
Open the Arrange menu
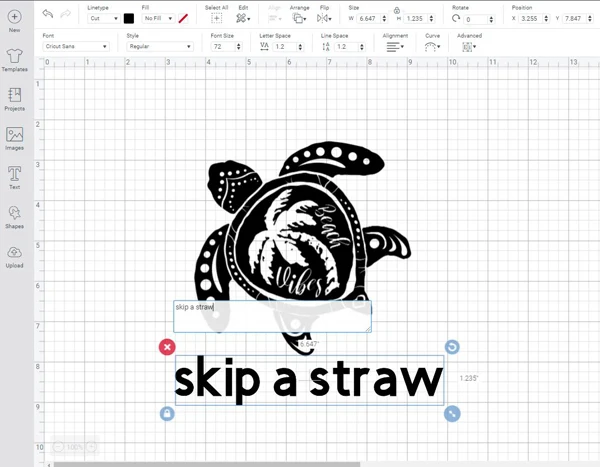299,18
